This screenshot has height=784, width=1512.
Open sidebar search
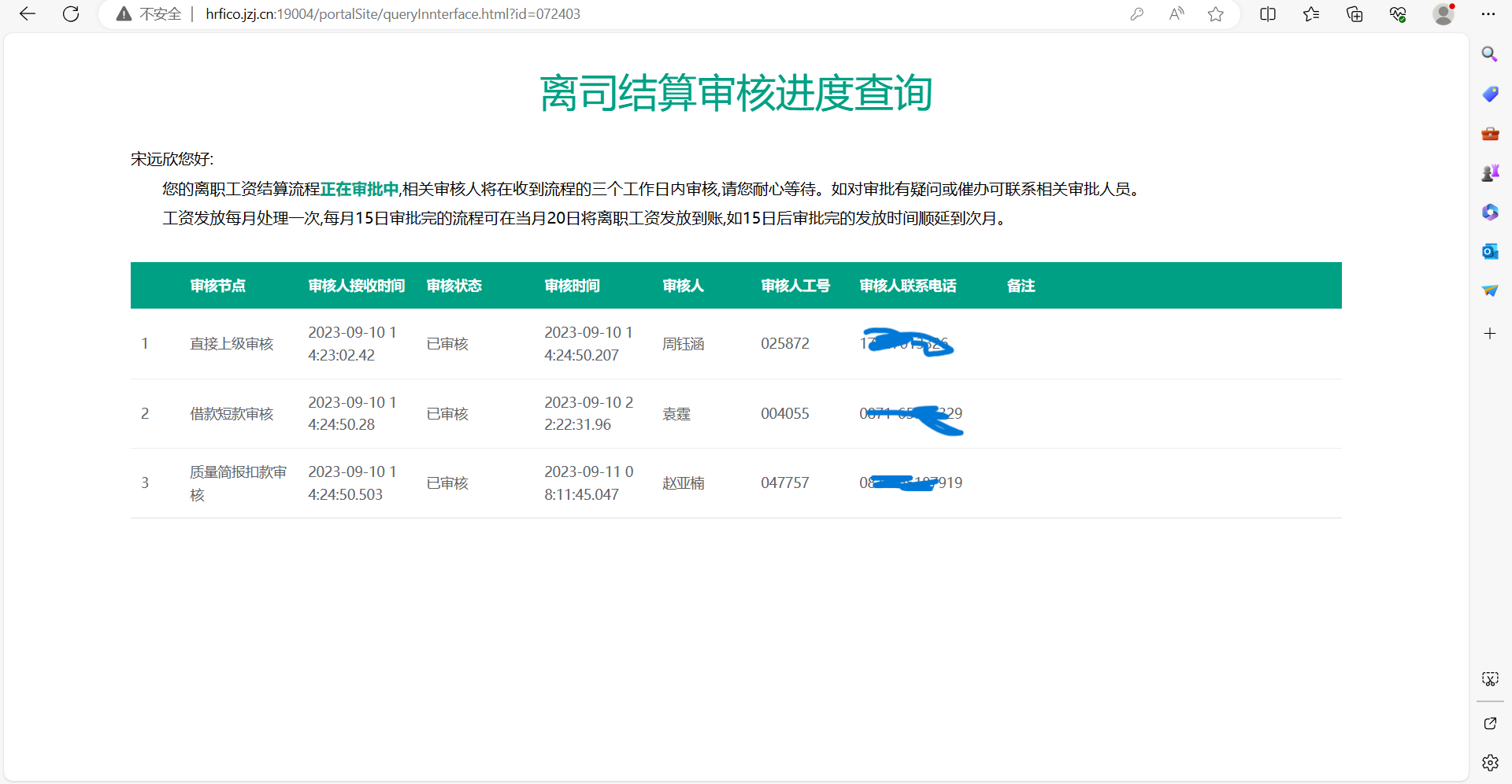coord(1489,54)
